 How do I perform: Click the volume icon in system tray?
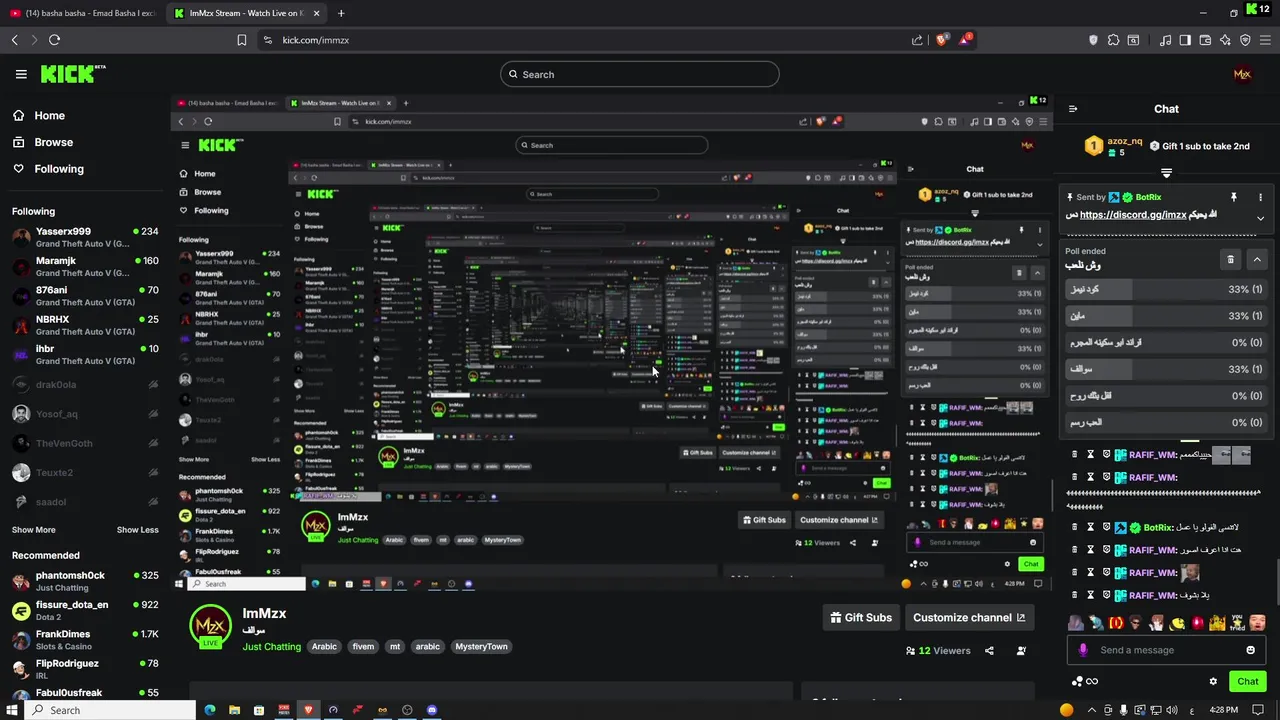[x=1171, y=710]
